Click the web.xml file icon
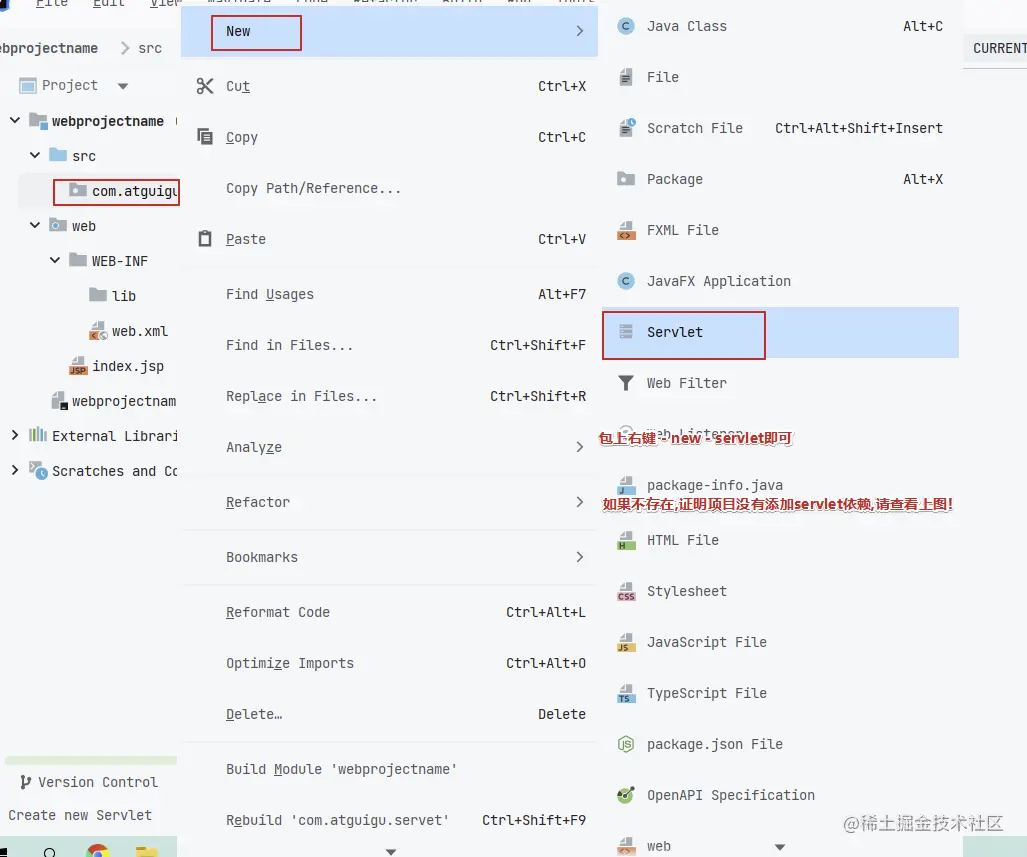 click(x=98, y=331)
